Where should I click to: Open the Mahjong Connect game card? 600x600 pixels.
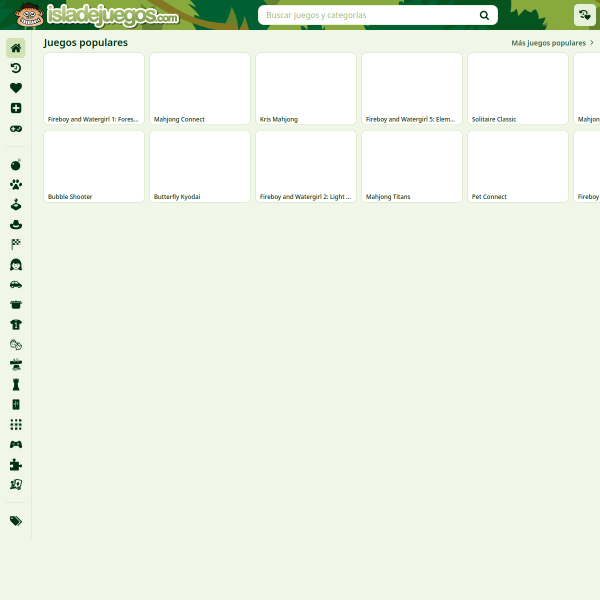pos(200,88)
